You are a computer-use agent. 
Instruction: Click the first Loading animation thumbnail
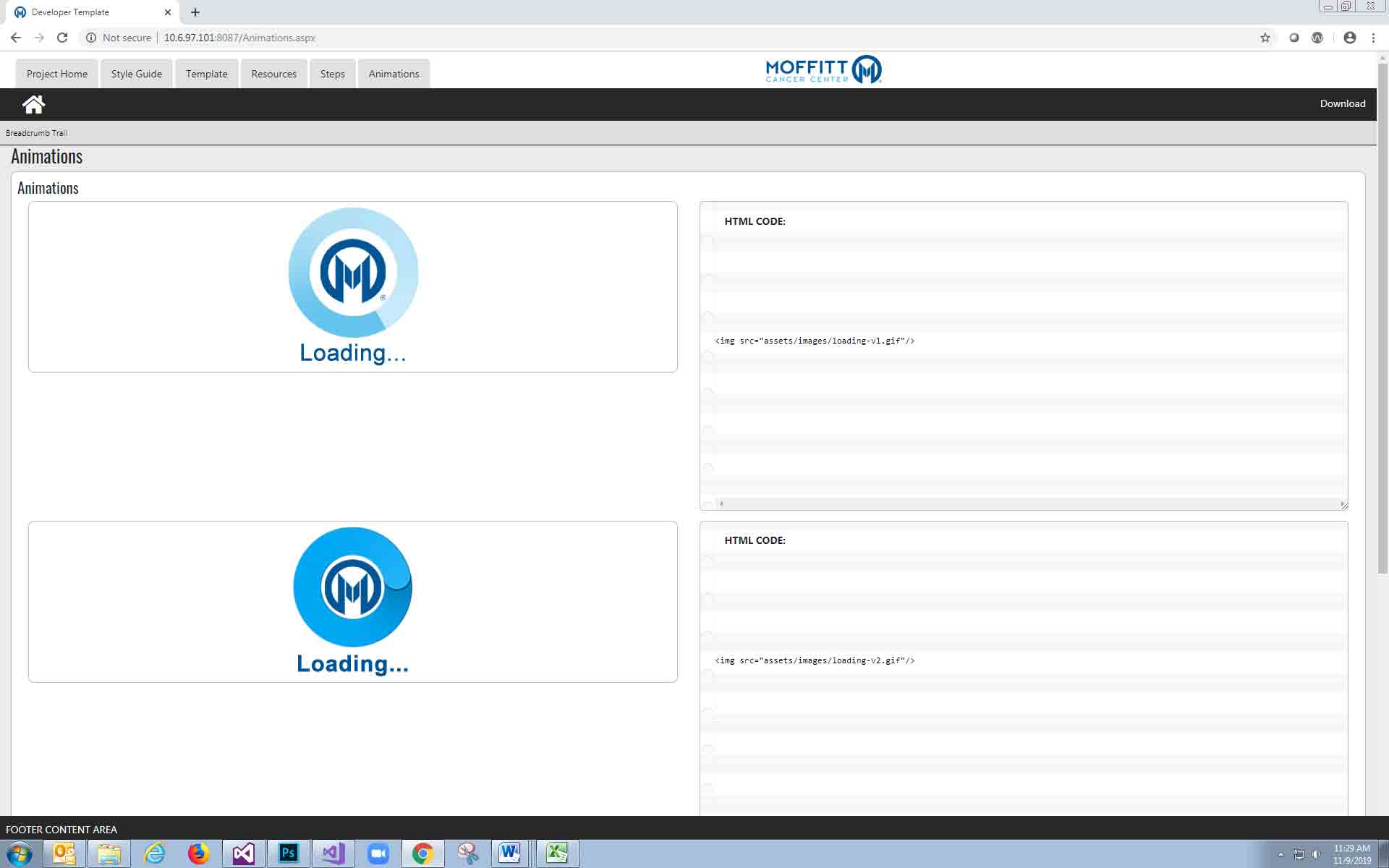(x=353, y=286)
